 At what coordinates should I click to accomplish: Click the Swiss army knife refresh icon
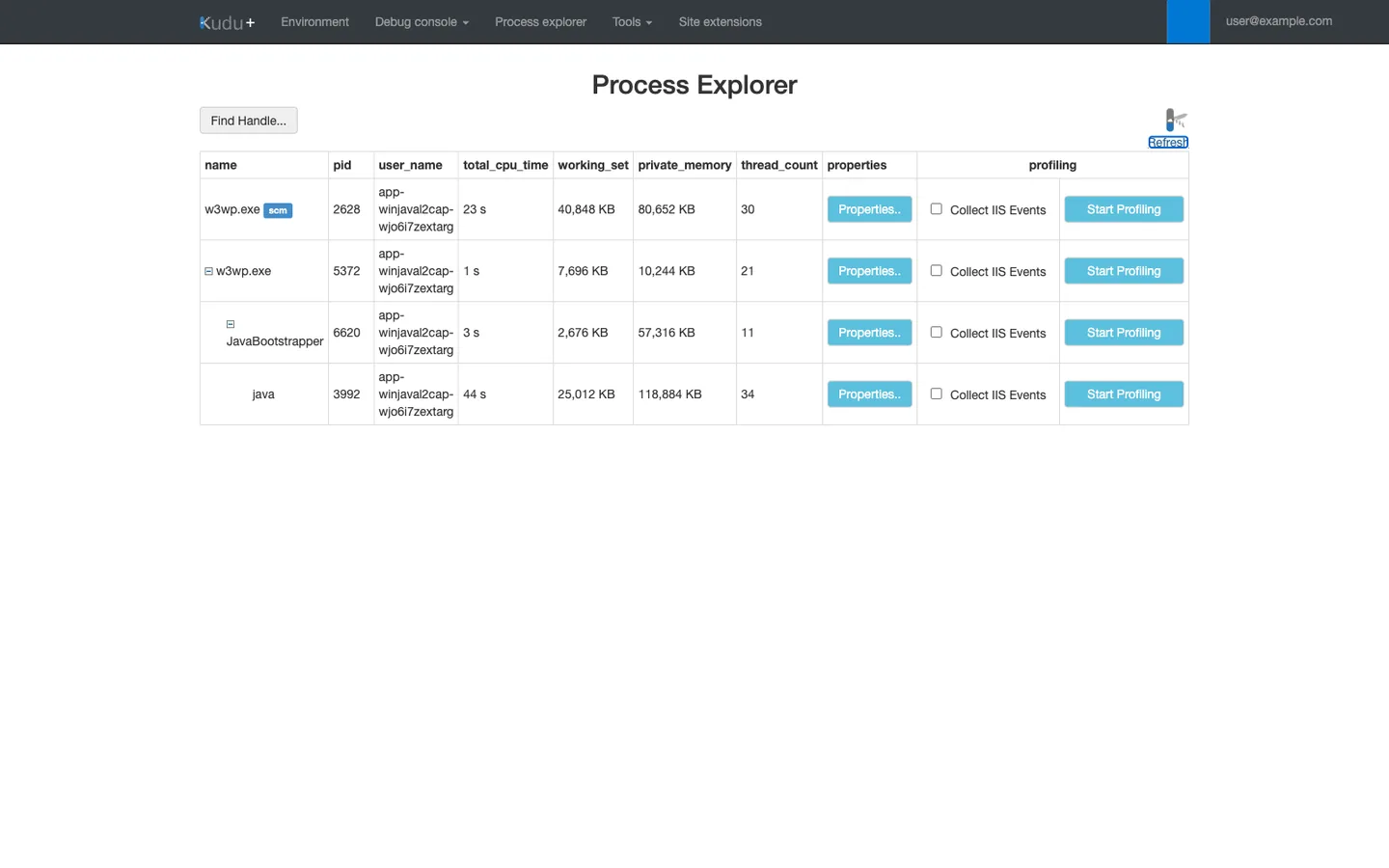coord(1175,121)
